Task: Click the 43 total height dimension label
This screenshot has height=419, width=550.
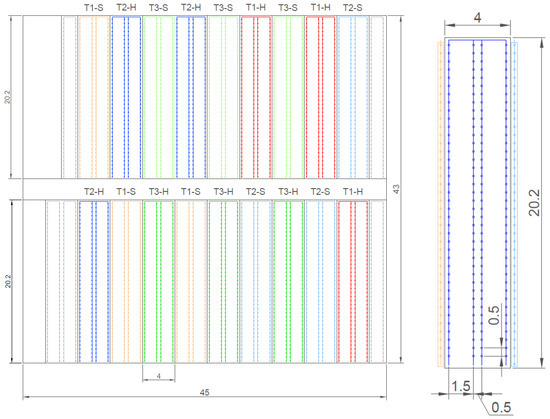Action: click(396, 189)
